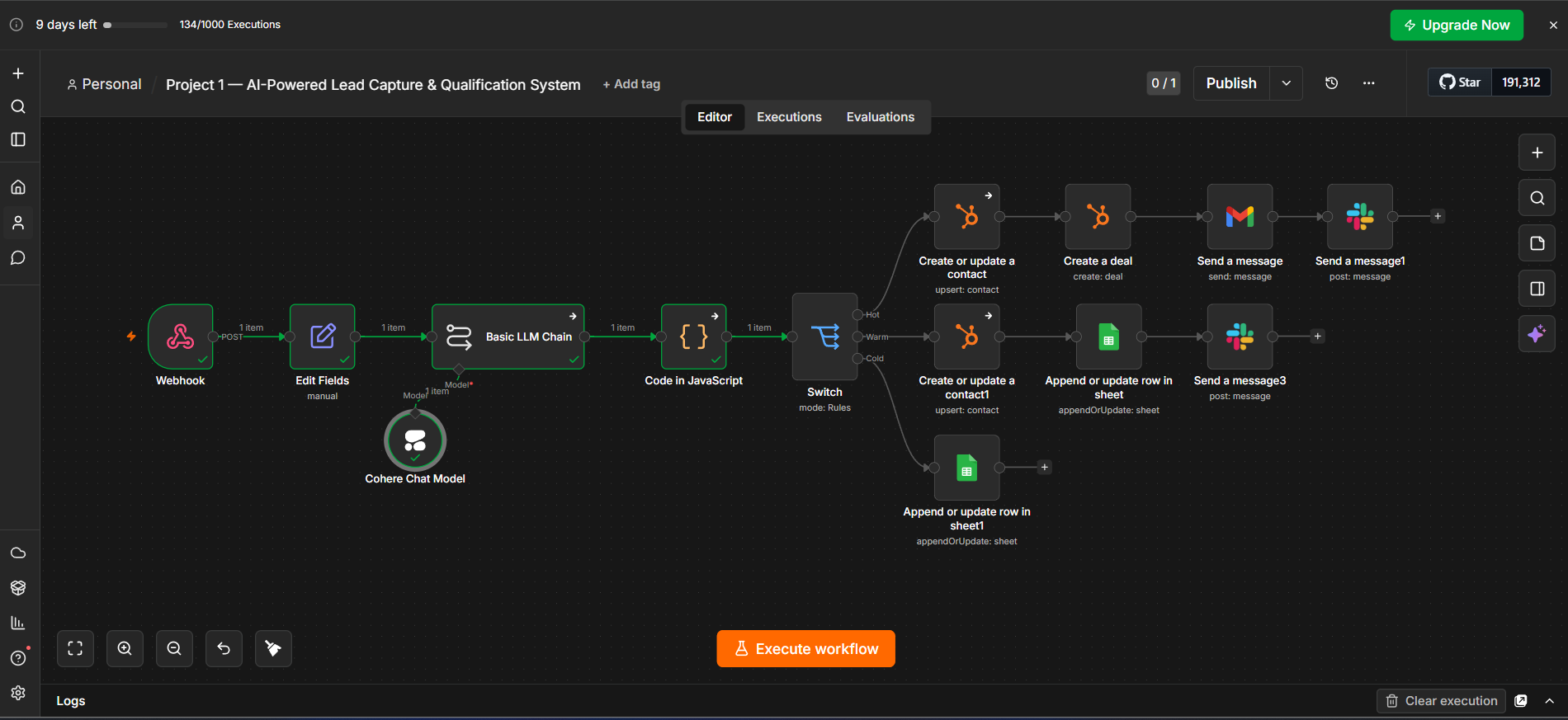Viewport: 1568px width, 720px height.
Task: Open the workflow three-dot options menu
Action: (1369, 83)
